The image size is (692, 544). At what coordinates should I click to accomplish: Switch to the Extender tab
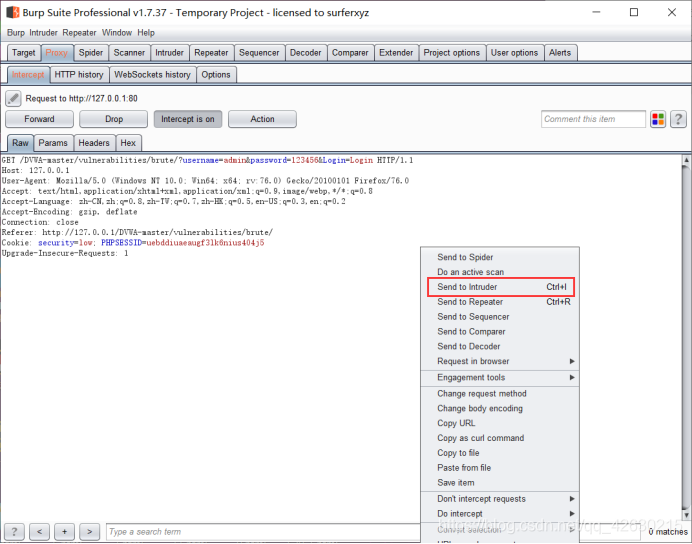396,53
